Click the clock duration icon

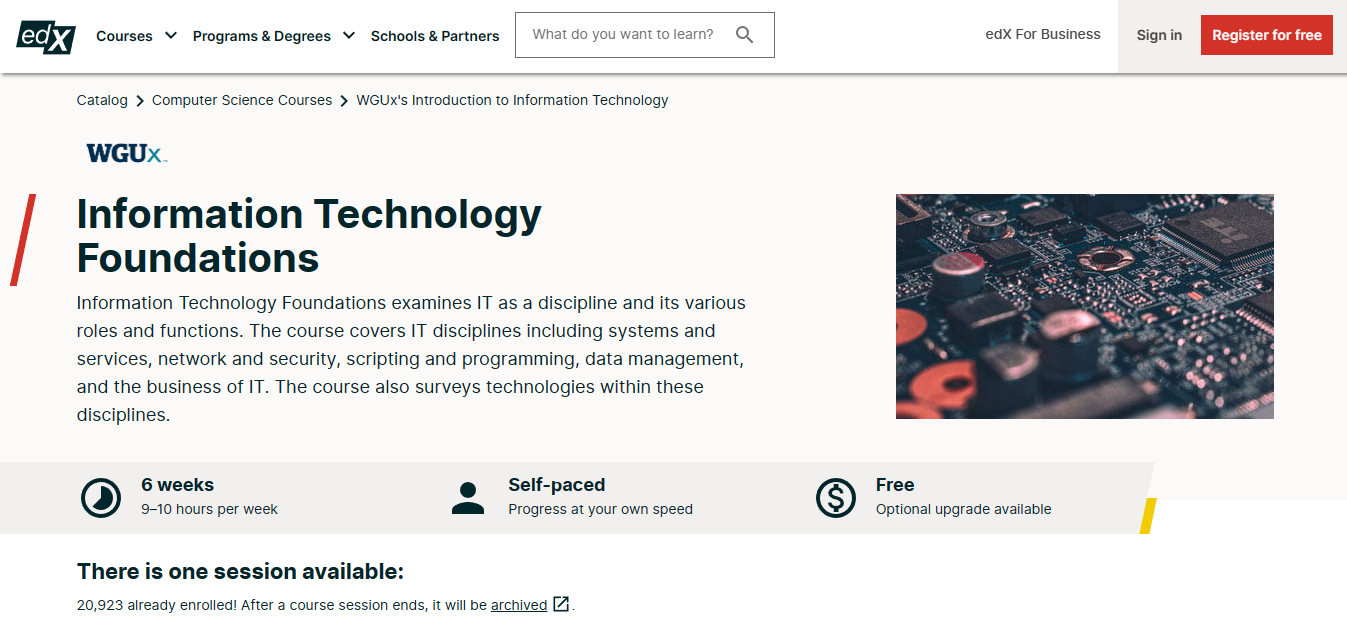[100, 497]
